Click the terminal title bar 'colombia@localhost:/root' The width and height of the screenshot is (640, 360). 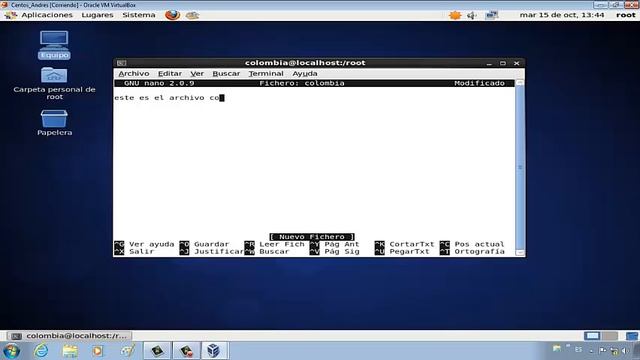[x=305, y=63]
